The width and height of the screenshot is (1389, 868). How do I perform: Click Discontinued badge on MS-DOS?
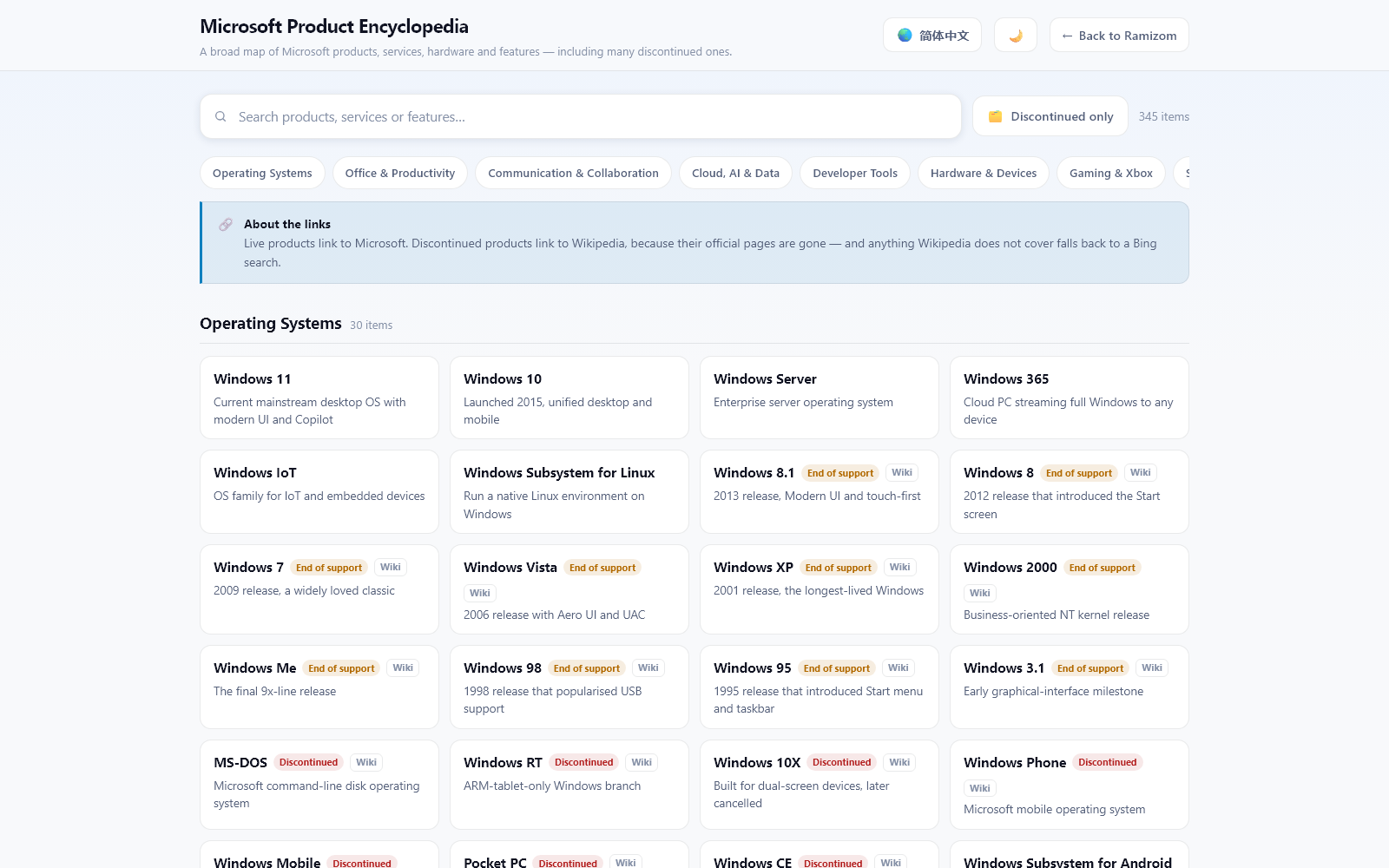coord(308,763)
